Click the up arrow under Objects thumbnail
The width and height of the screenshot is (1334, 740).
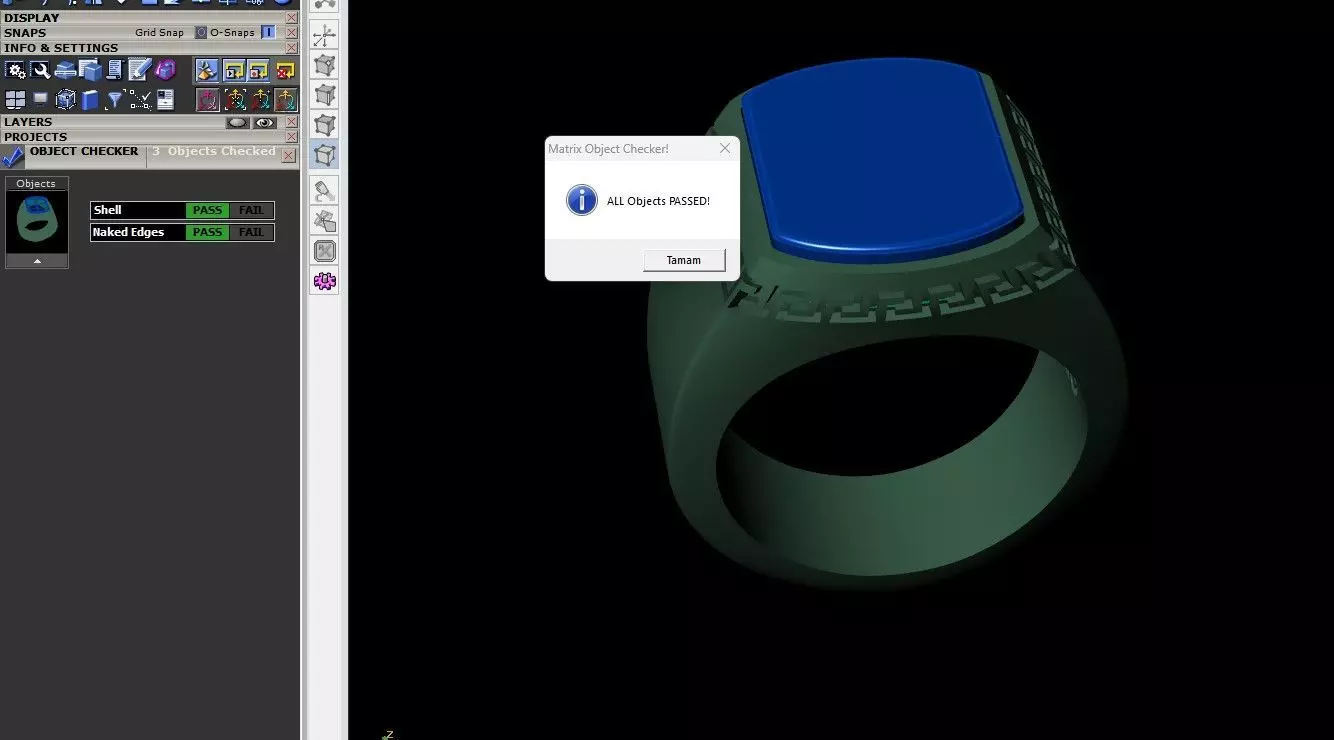coord(37,261)
